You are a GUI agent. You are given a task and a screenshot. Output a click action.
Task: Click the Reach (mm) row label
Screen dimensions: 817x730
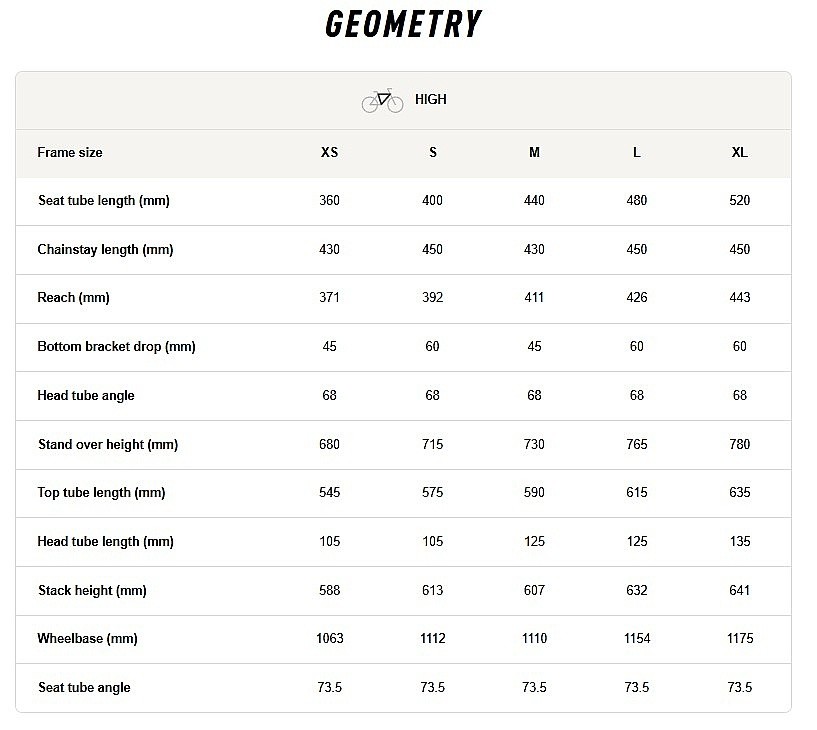tap(73, 298)
